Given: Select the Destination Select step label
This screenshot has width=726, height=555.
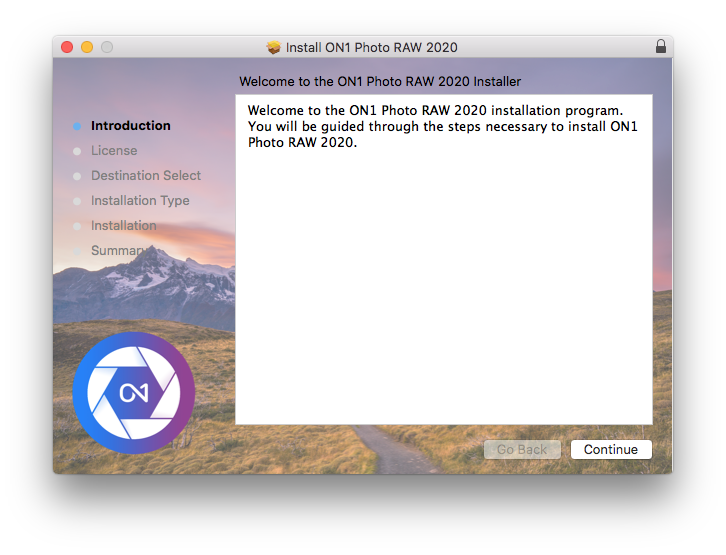Looking at the screenshot, I should (x=146, y=176).
